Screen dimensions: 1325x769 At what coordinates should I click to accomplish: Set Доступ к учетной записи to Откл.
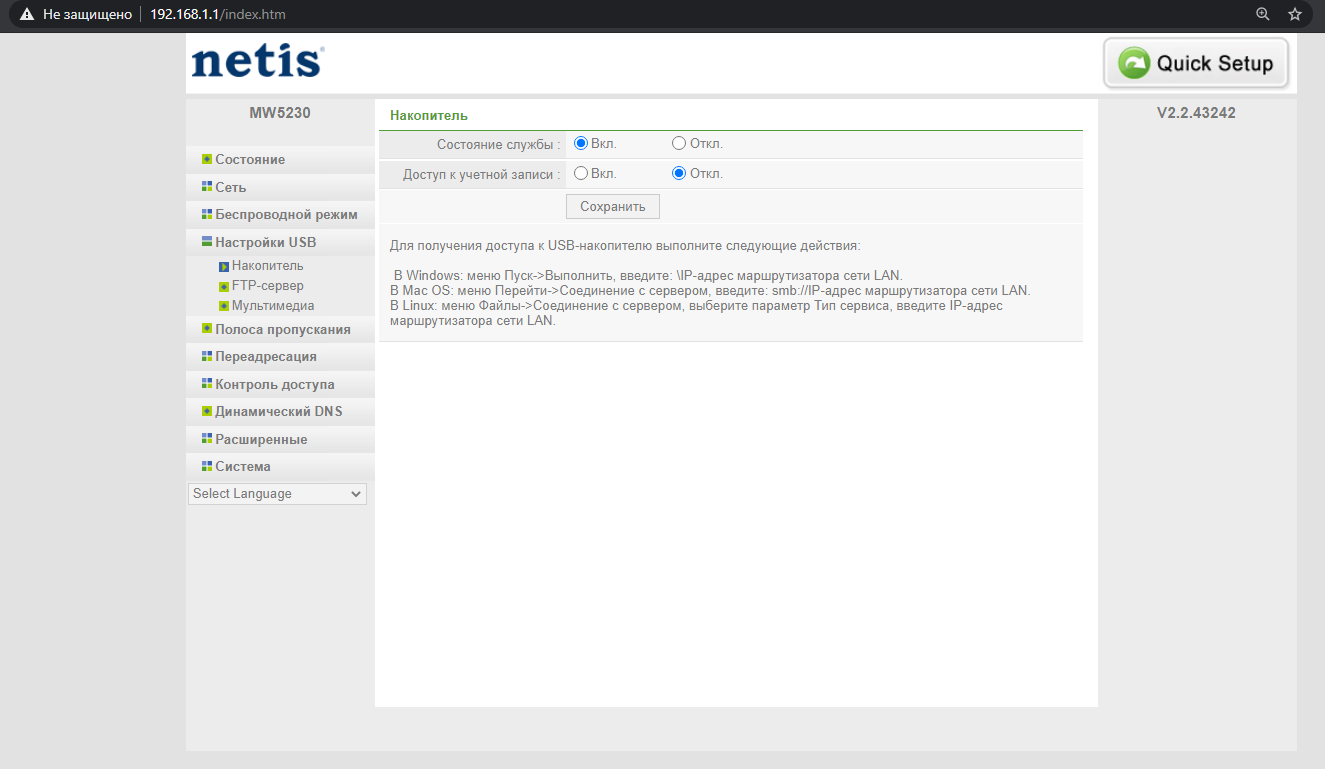tap(679, 174)
